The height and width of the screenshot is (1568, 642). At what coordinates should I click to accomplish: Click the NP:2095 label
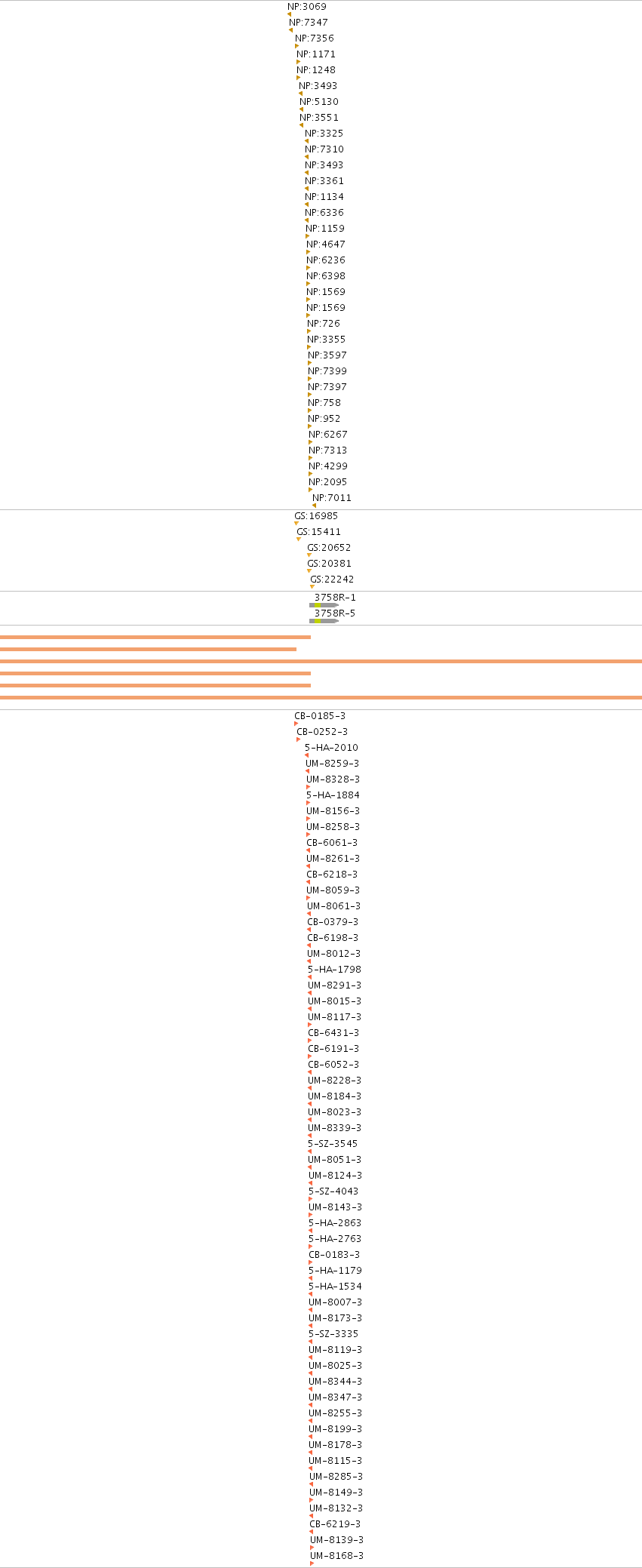coord(328,482)
